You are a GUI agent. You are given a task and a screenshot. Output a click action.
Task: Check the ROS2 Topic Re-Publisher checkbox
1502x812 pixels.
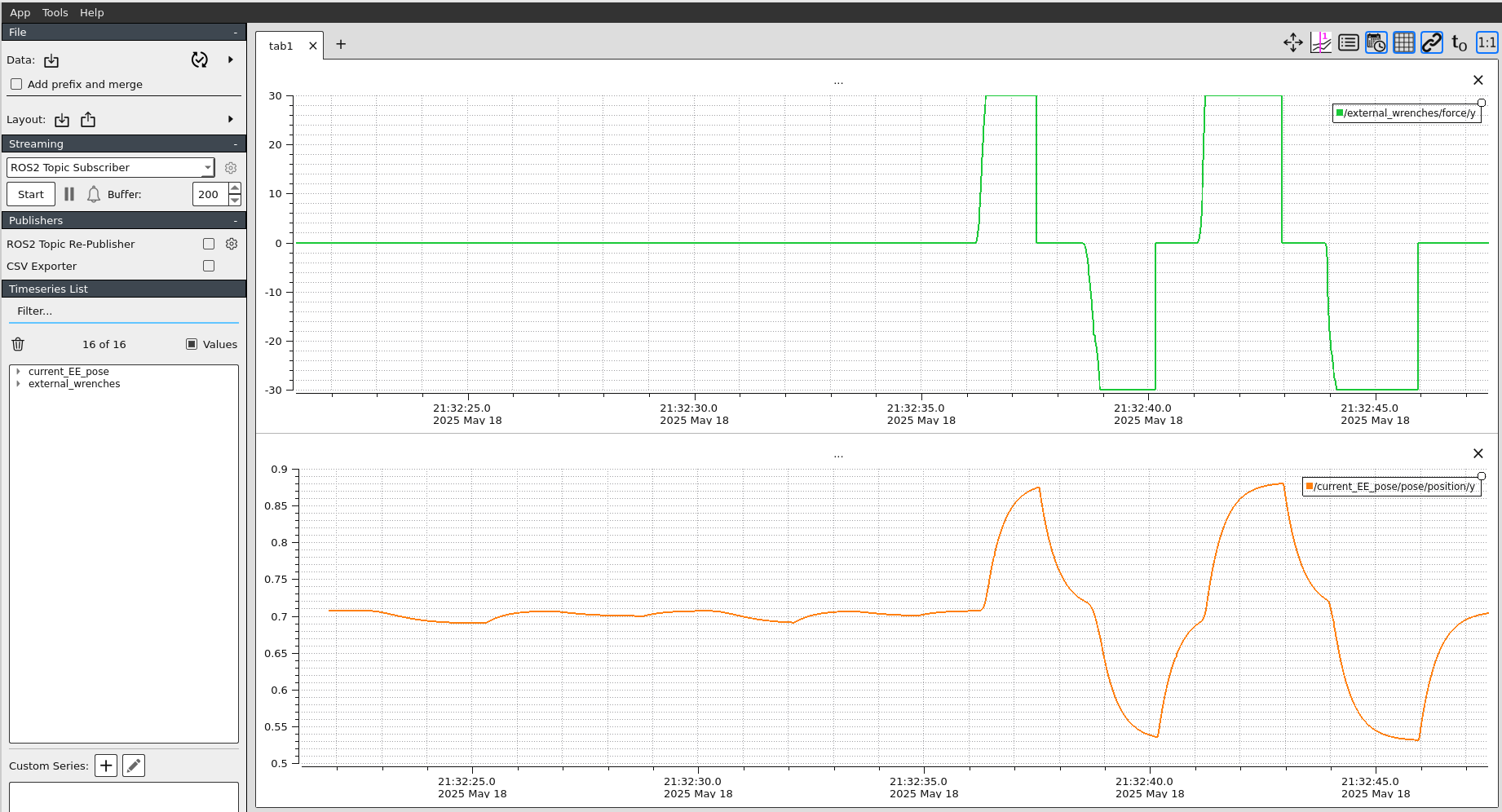(209, 244)
